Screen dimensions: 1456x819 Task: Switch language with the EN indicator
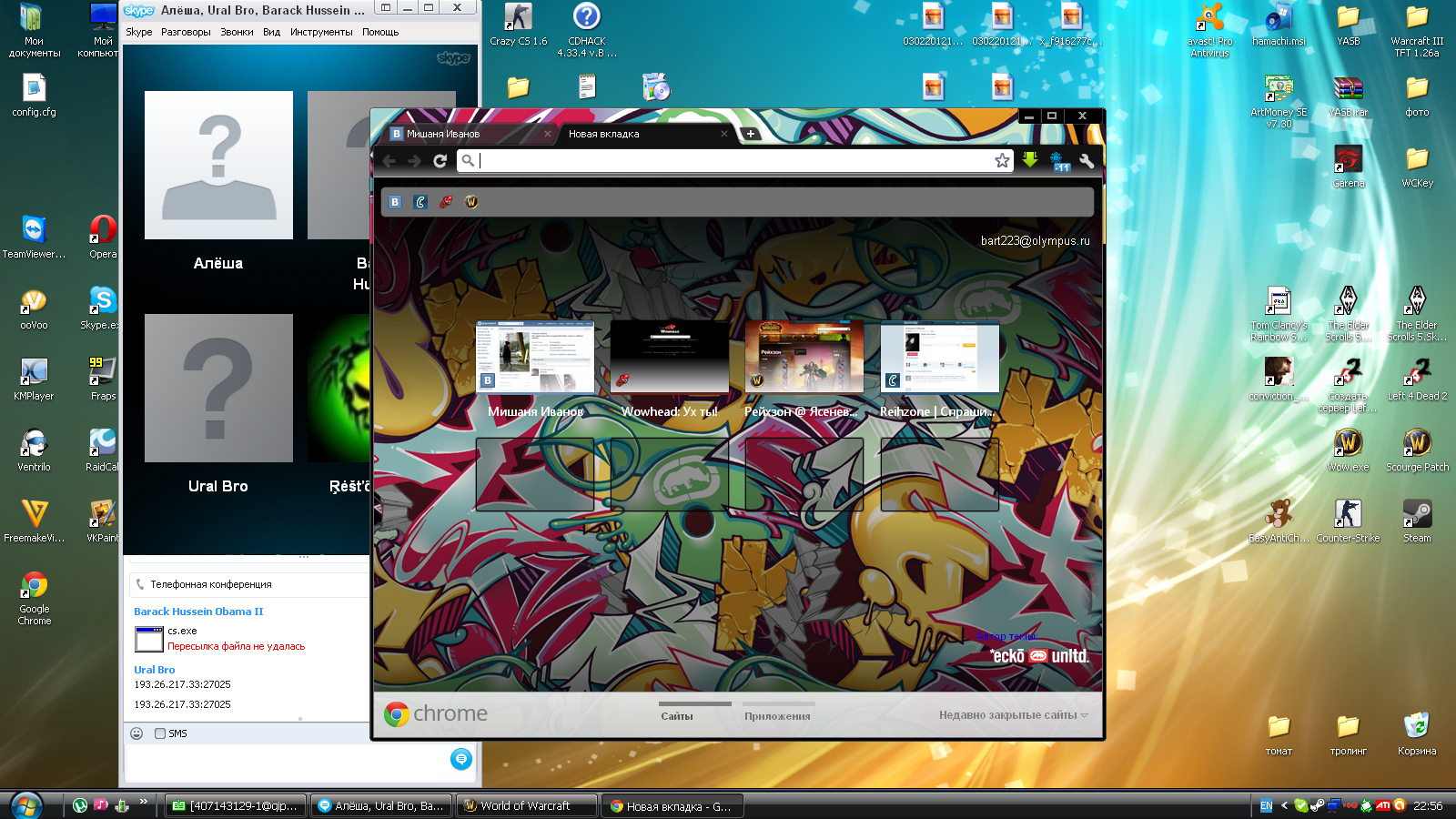(x=1266, y=805)
